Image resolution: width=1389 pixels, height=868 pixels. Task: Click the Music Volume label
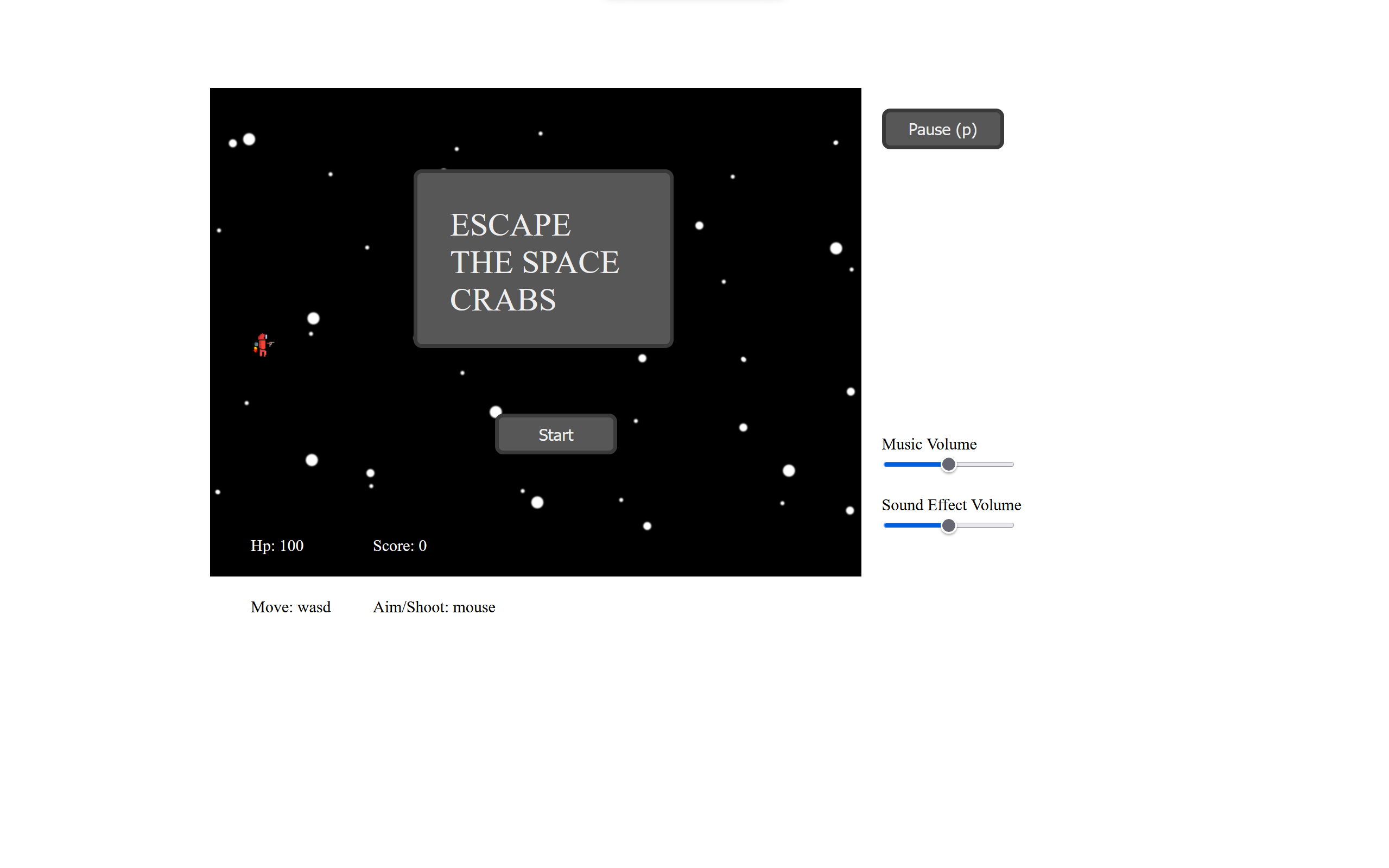pyautogui.click(x=929, y=443)
